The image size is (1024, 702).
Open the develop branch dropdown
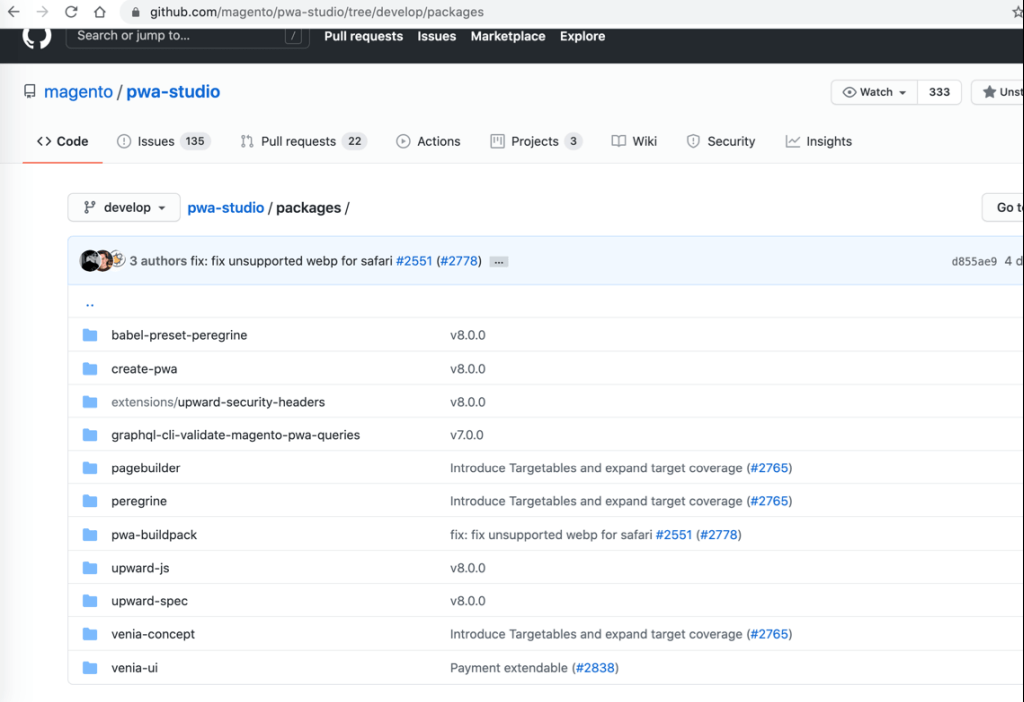[x=124, y=208]
